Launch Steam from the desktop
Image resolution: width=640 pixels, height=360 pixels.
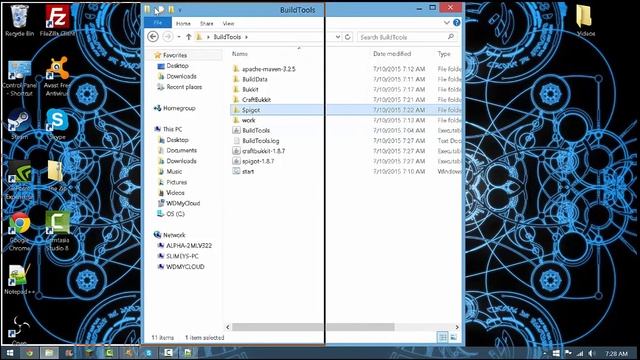(19, 125)
